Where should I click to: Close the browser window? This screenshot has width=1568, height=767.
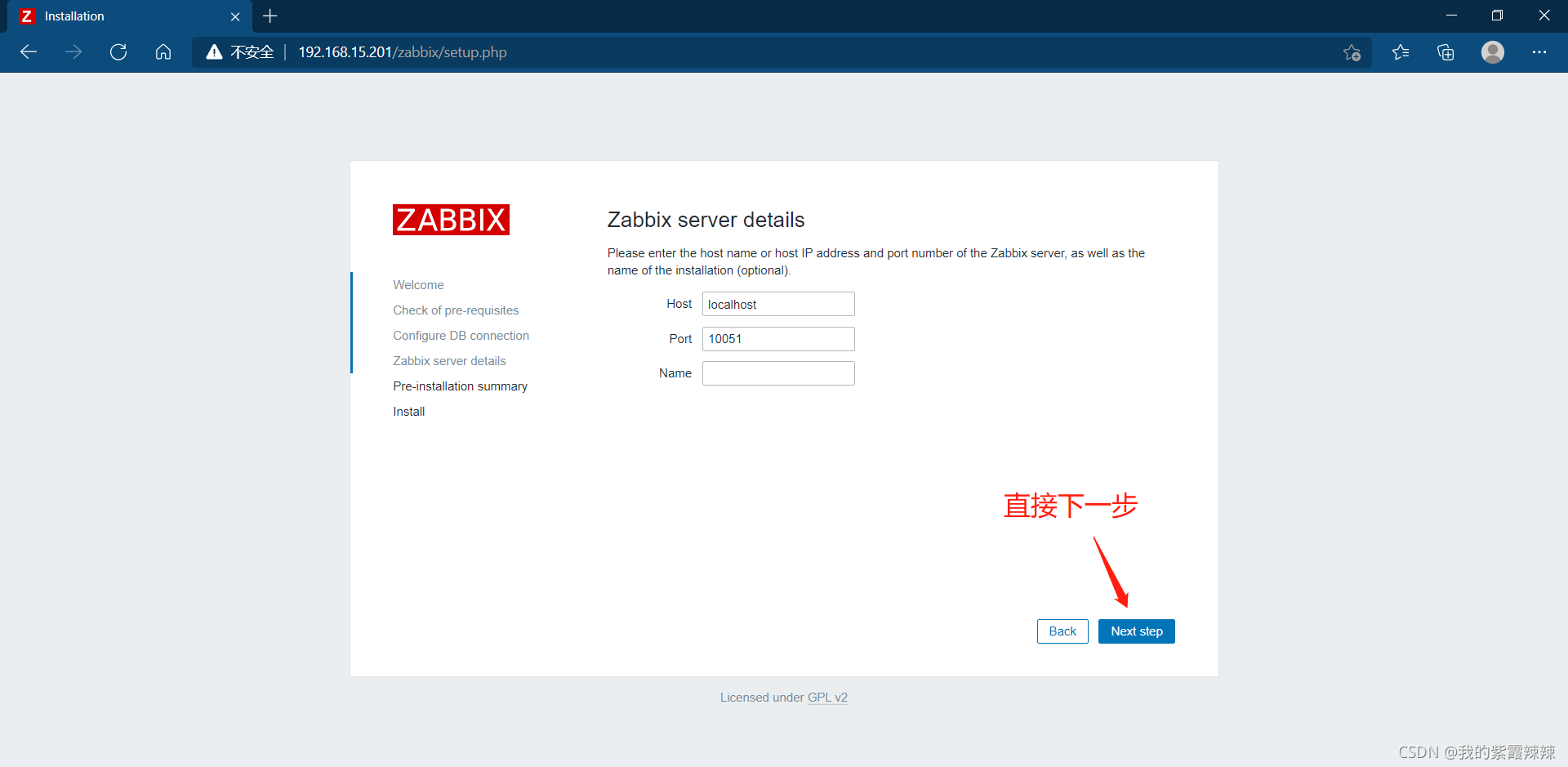click(x=1543, y=16)
